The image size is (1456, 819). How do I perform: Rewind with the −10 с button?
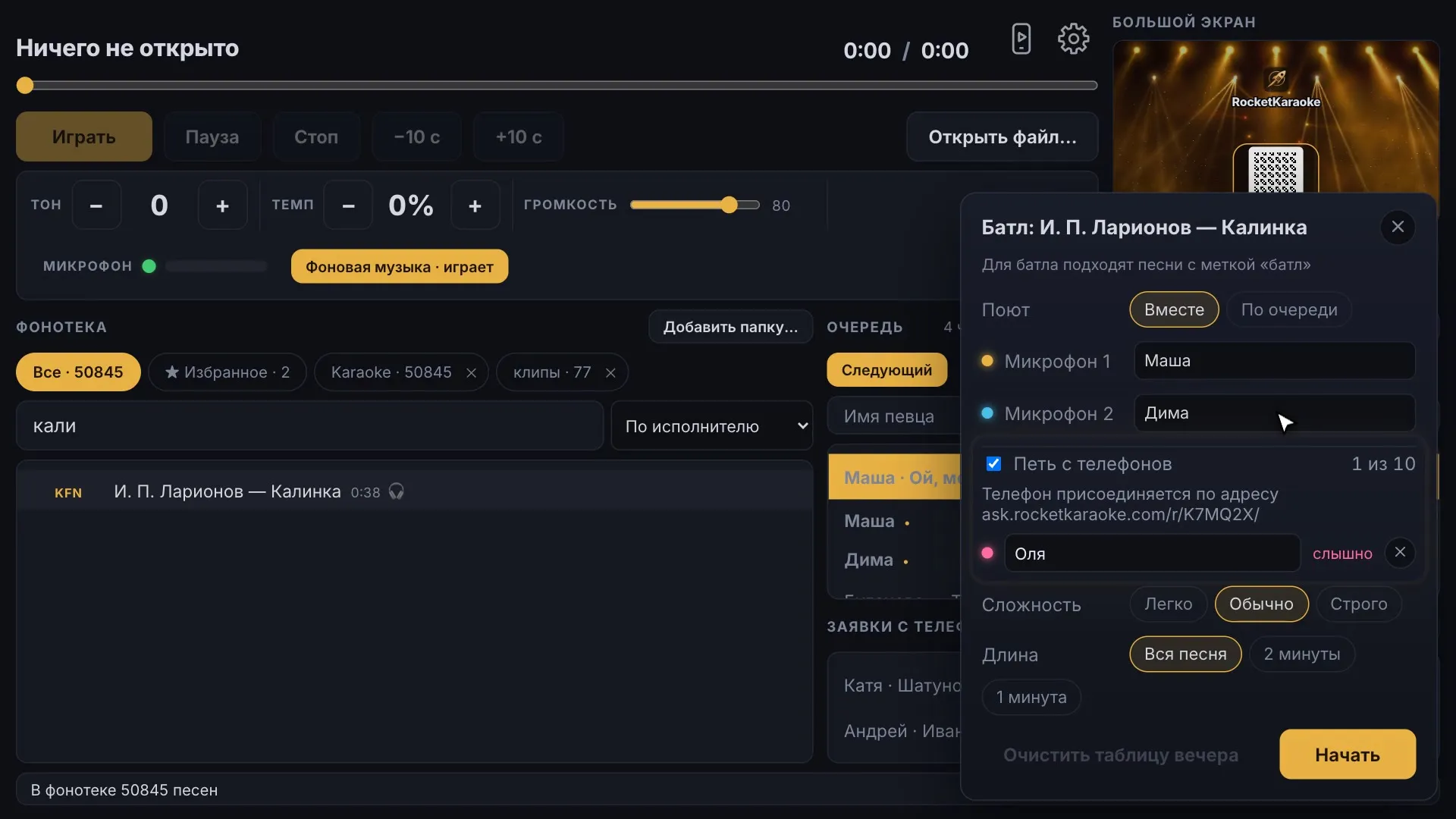[416, 136]
